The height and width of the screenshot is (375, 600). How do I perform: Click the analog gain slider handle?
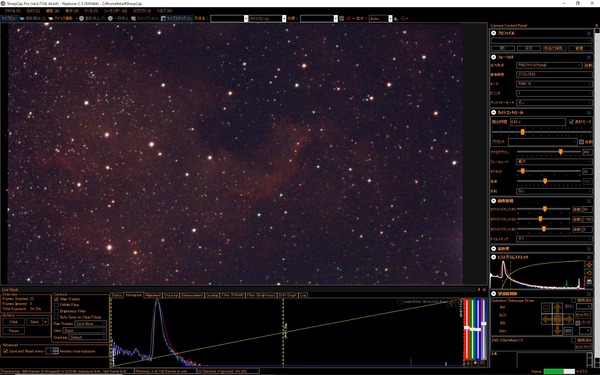pyautogui.click(x=561, y=152)
